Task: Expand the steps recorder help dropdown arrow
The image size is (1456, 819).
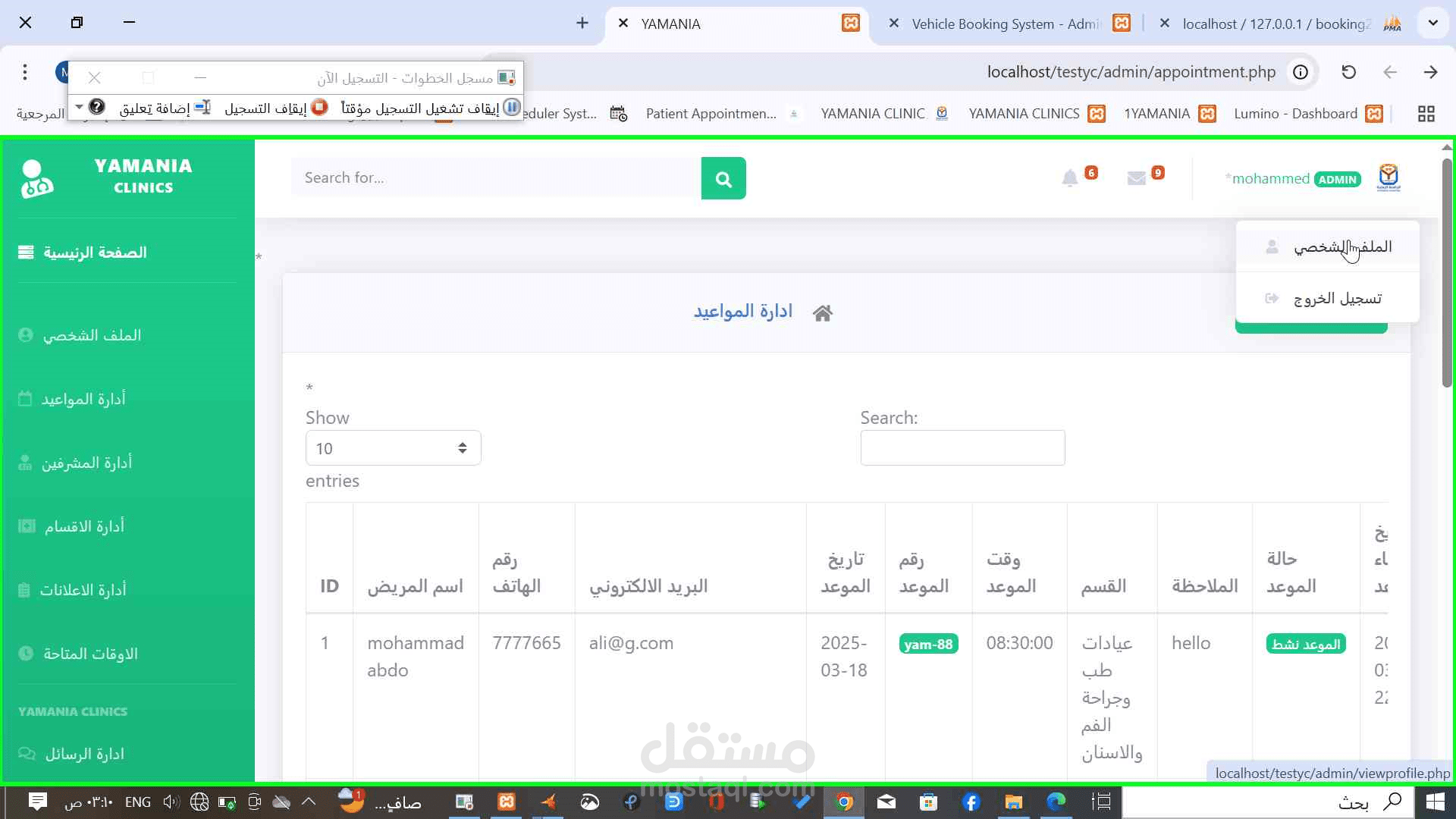Action: click(x=79, y=108)
